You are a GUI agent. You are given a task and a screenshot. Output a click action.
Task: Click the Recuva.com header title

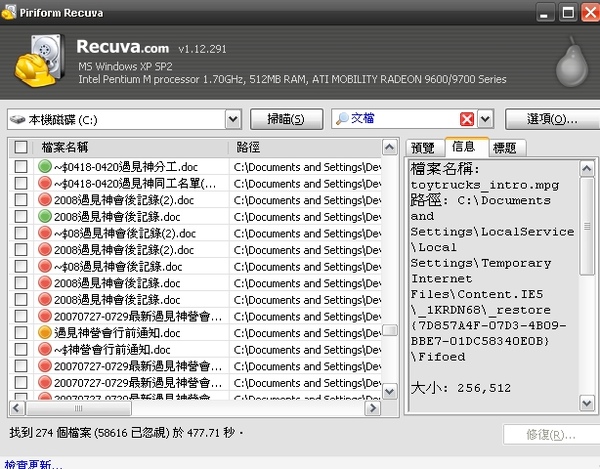pos(122,47)
